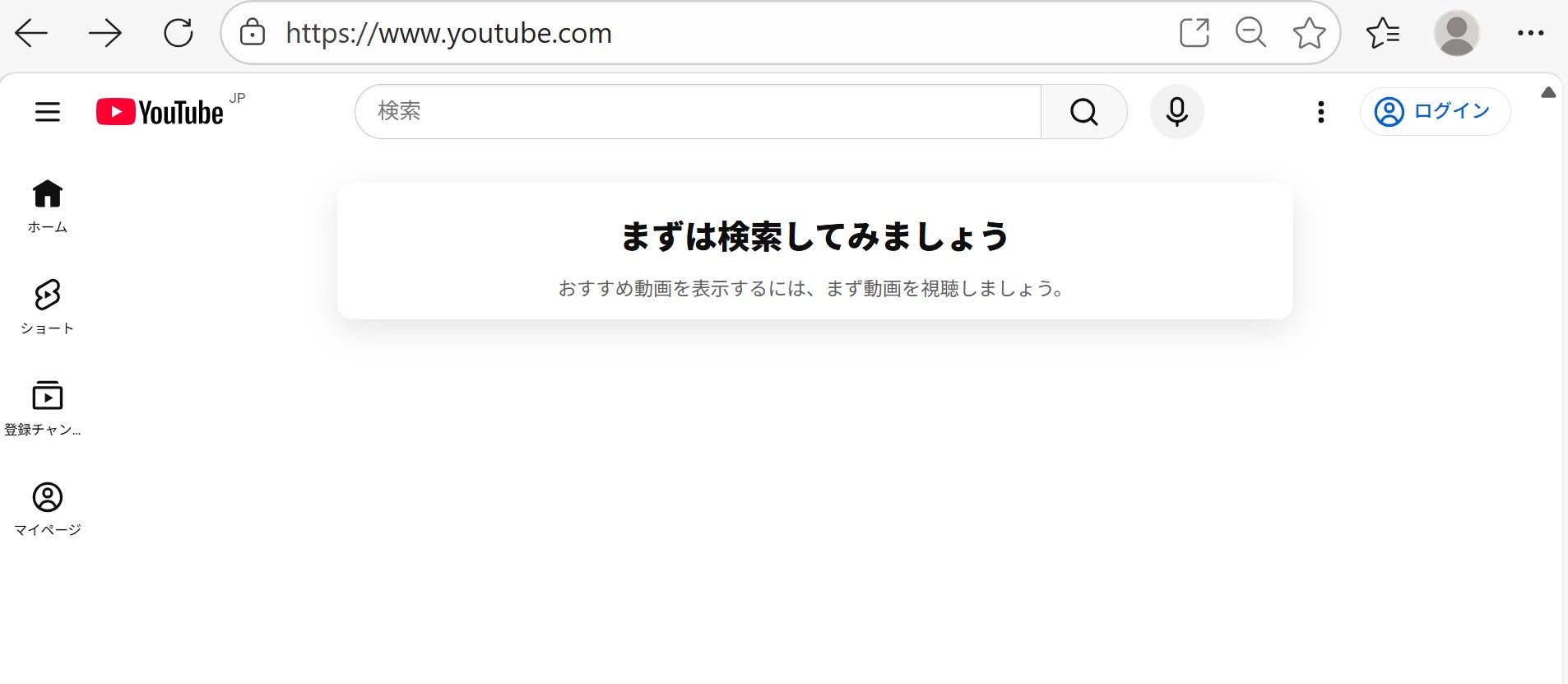The width and height of the screenshot is (1568, 684).
Task: Click the browser forward arrow
Action: (104, 34)
